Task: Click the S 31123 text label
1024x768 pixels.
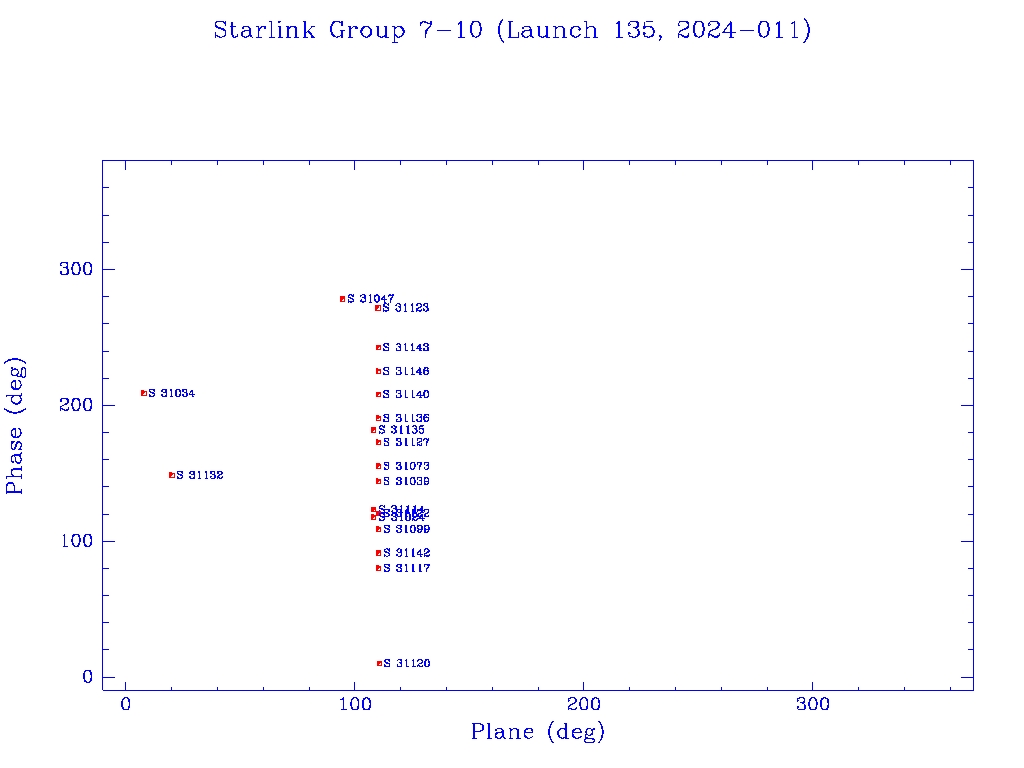Action: pyautogui.click(x=406, y=308)
